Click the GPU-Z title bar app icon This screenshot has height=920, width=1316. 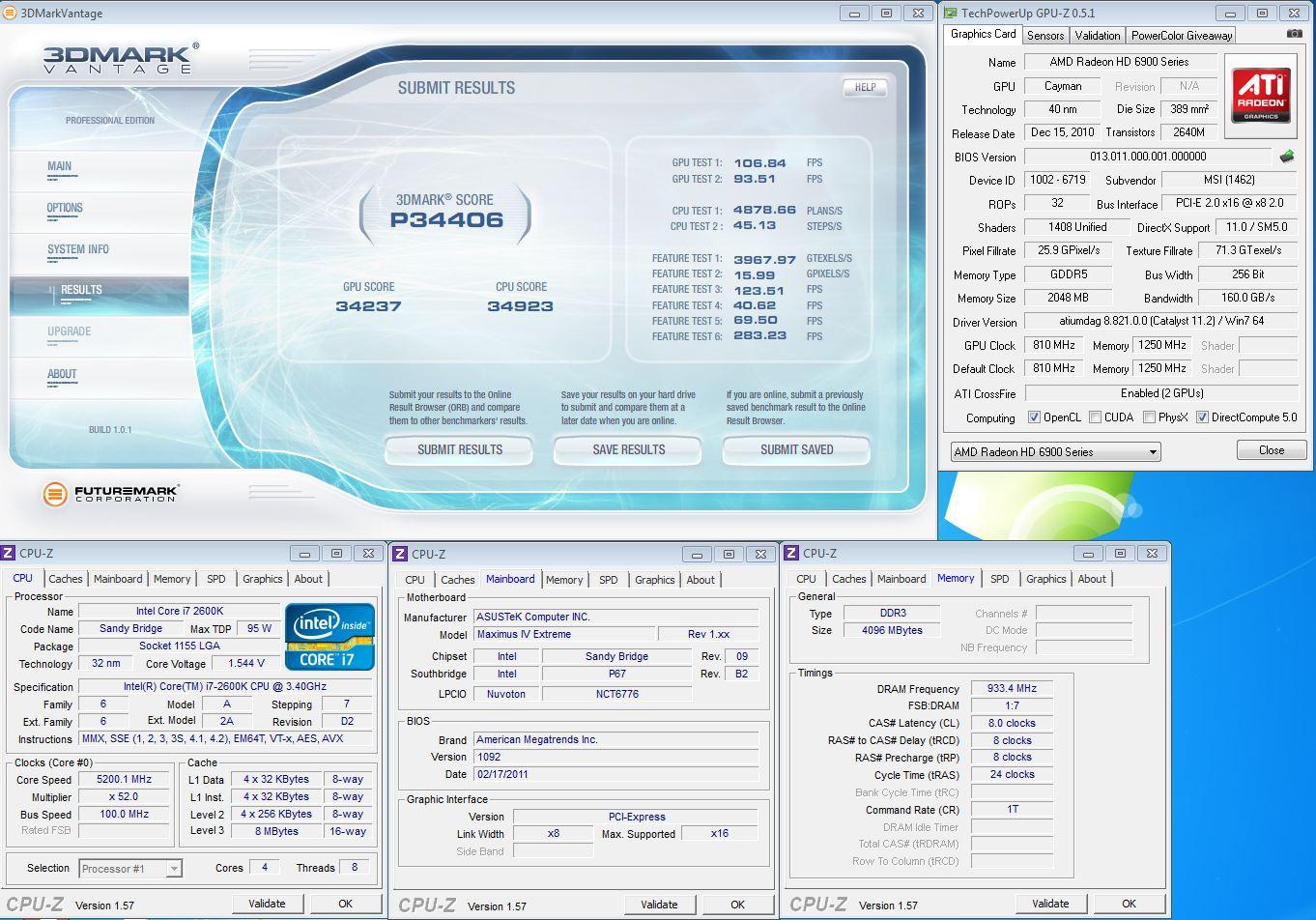(x=950, y=13)
